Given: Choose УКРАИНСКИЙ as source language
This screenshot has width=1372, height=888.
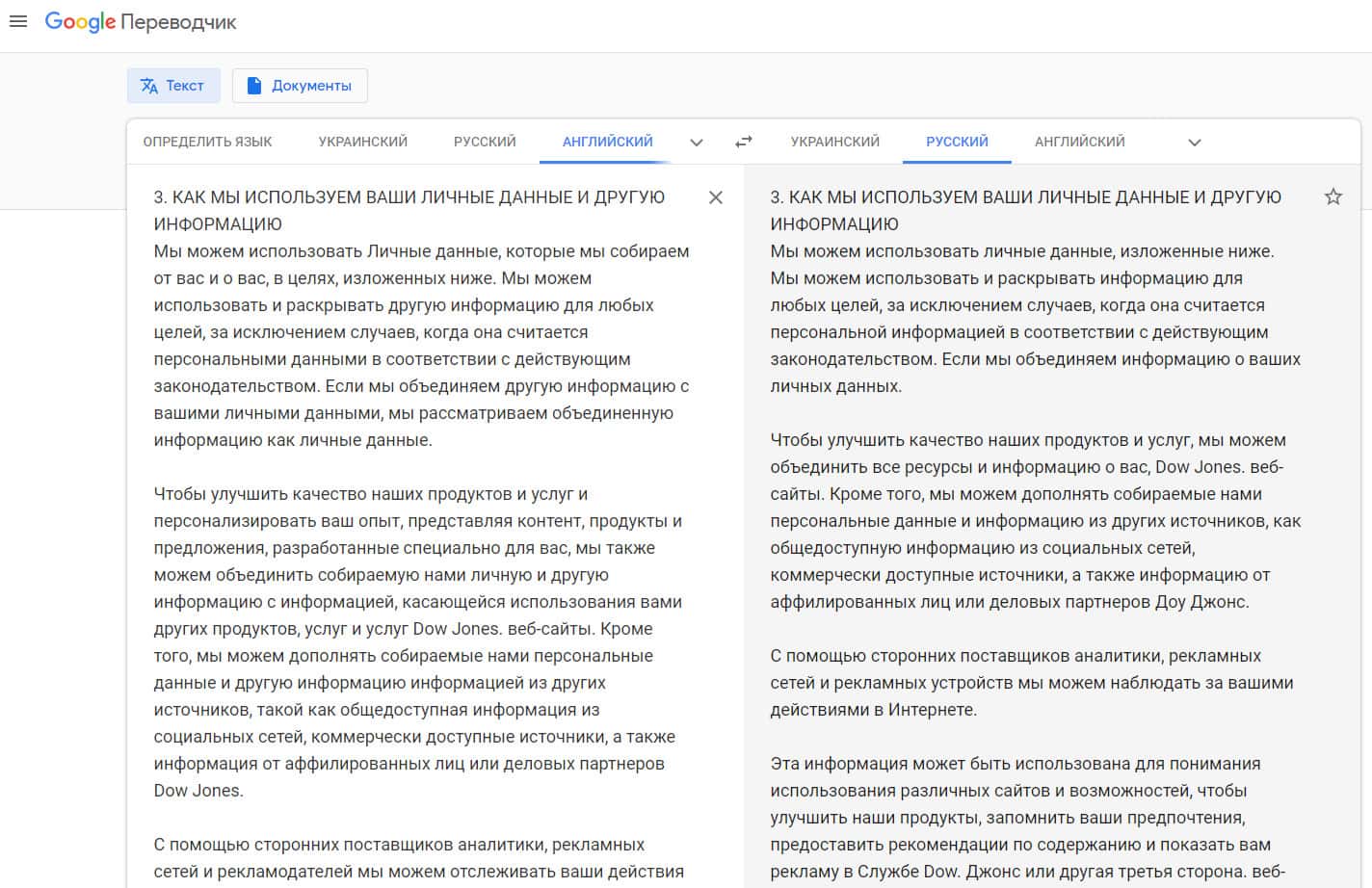Looking at the screenshot, I should (363, 142).
